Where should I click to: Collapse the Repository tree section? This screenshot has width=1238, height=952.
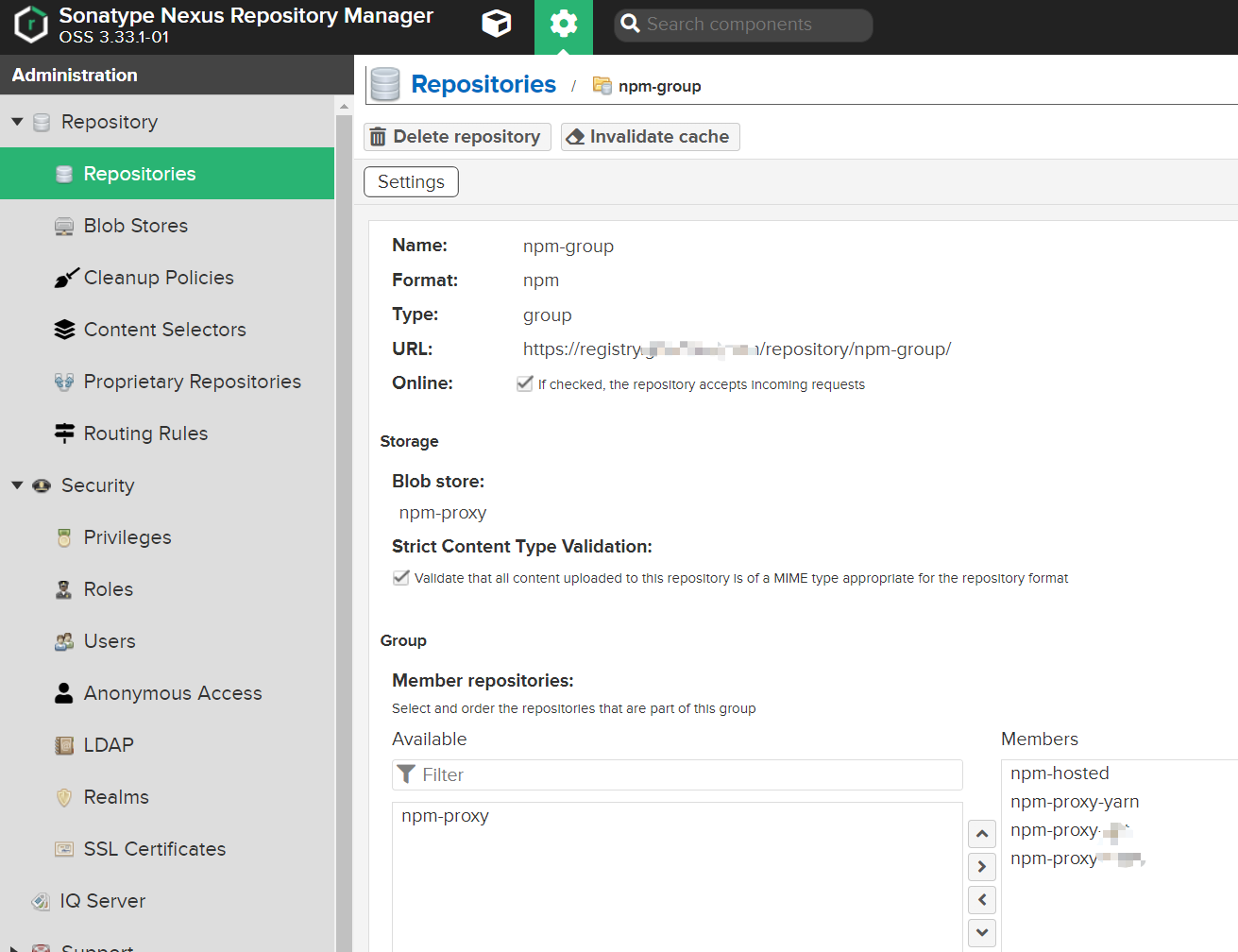pos(17,122)
